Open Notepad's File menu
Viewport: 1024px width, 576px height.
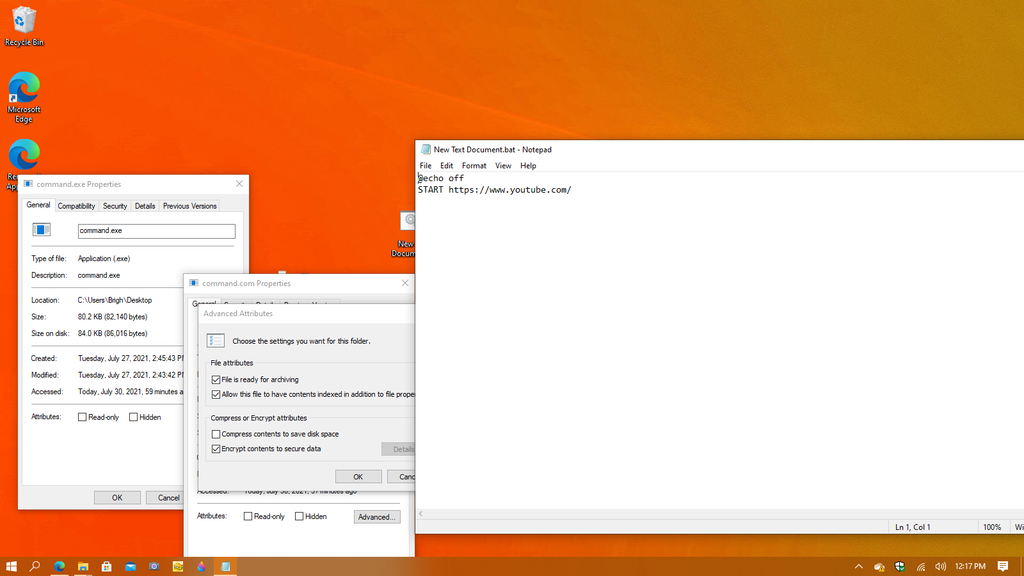(x=425, y=166)
